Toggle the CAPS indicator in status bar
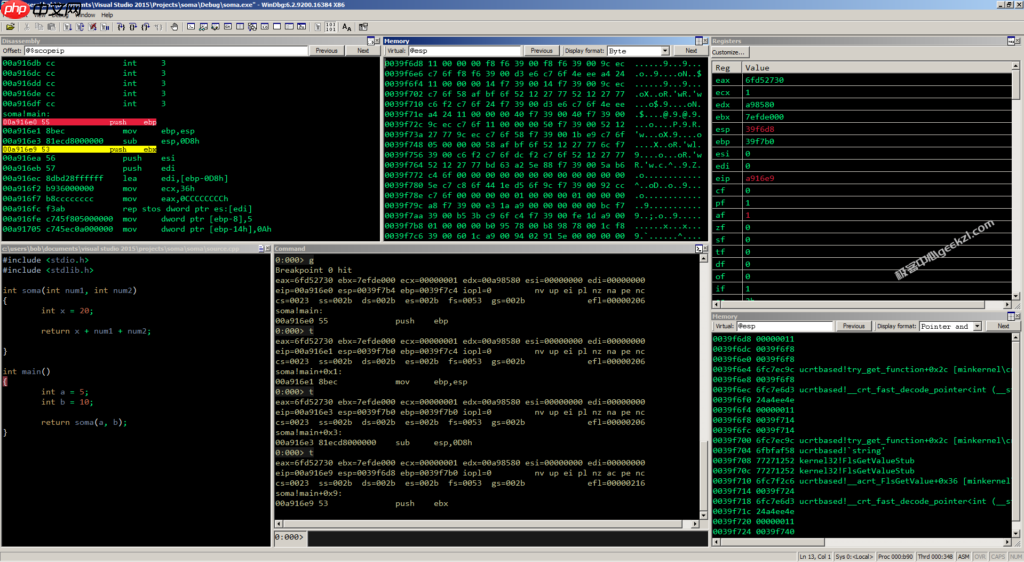The width and height of the screenshot is (1024, 562). tap(997, 556)
